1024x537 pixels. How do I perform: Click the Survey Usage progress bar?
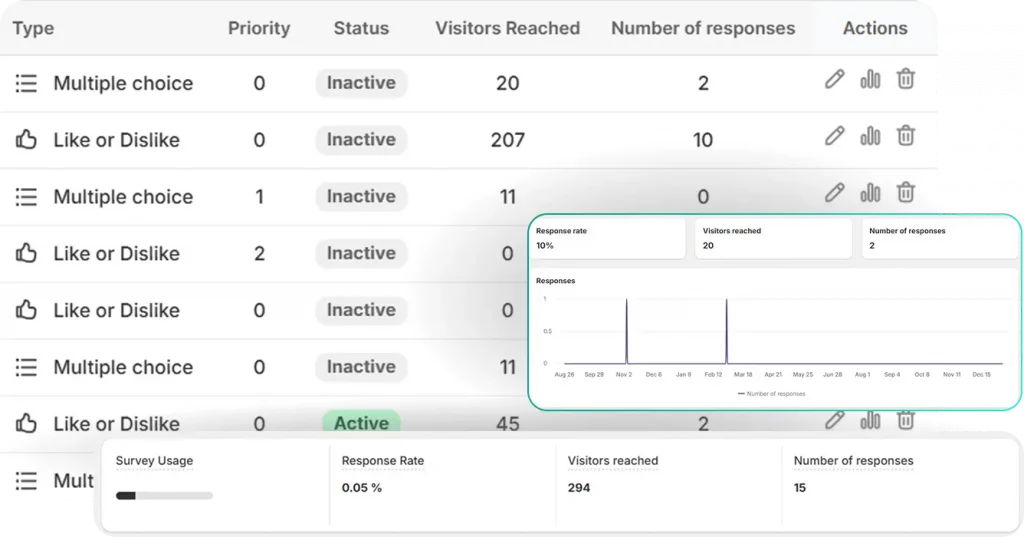(x=164, y=495)
